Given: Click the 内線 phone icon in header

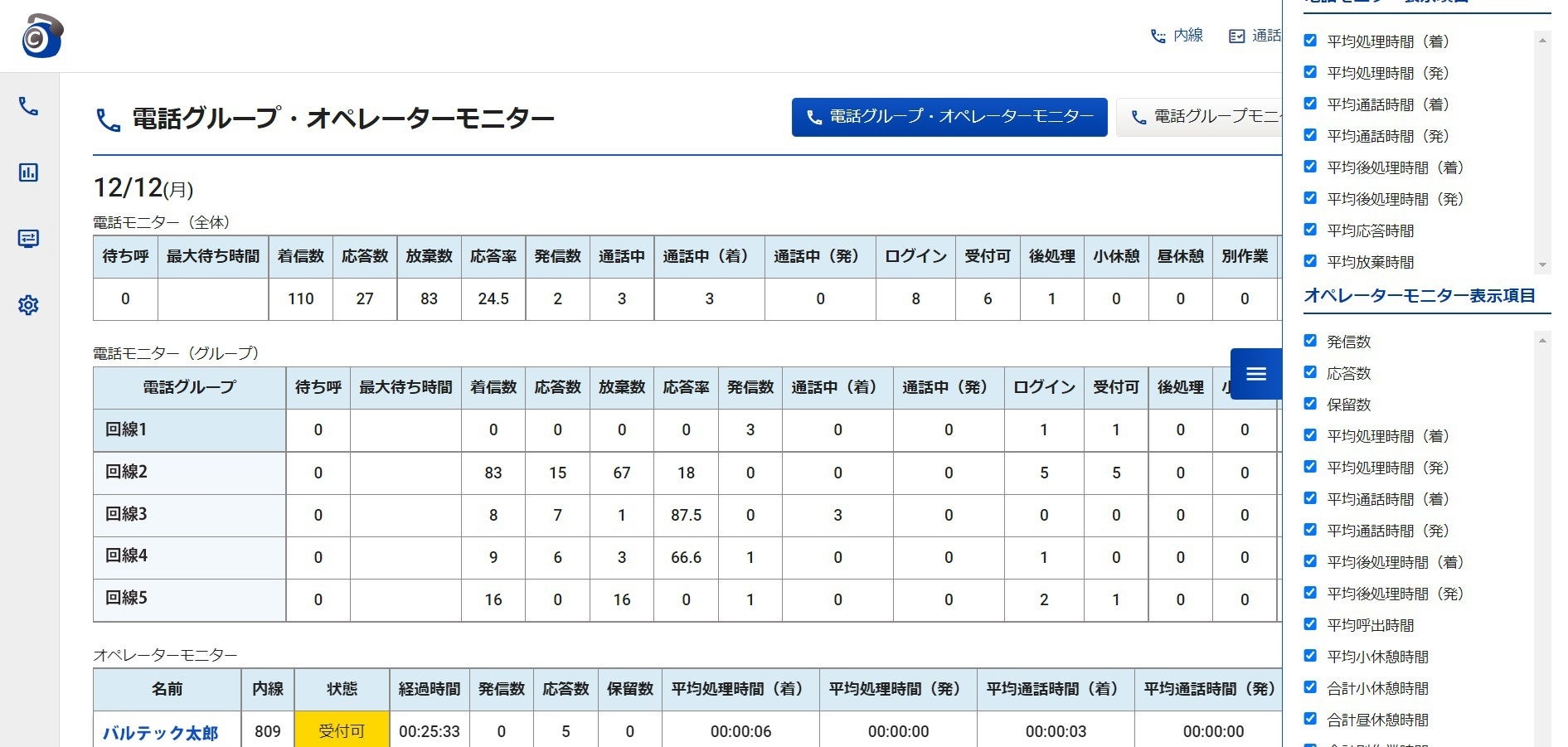Looking at the screenshot, I should pyautogui.click(x=1158, y=36).
